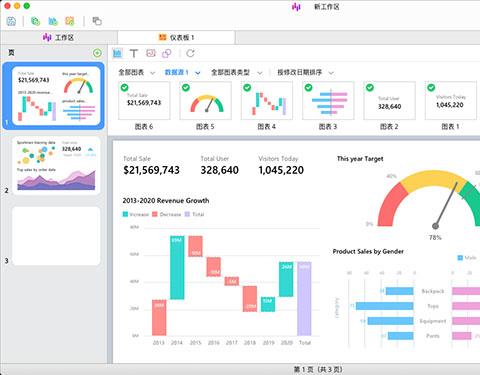The height and width of the screenshot is (375, 480).
Task: Select the text tool T icon
Action: point(134,53)
